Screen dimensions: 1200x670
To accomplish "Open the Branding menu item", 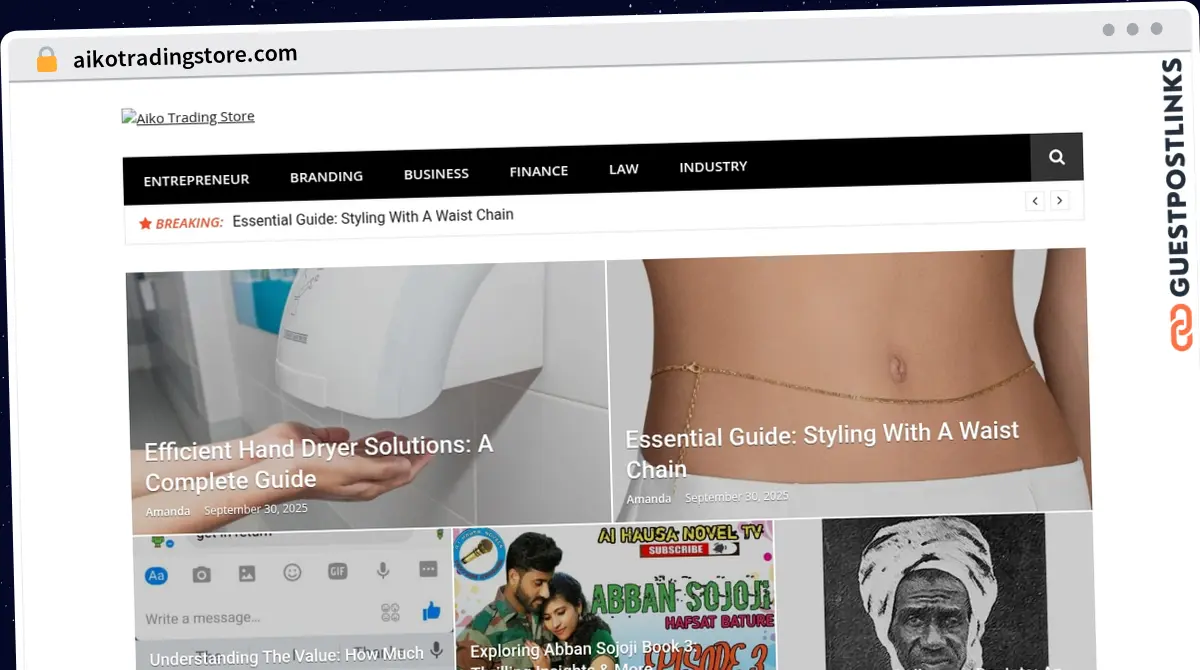I will pos(326,176).
